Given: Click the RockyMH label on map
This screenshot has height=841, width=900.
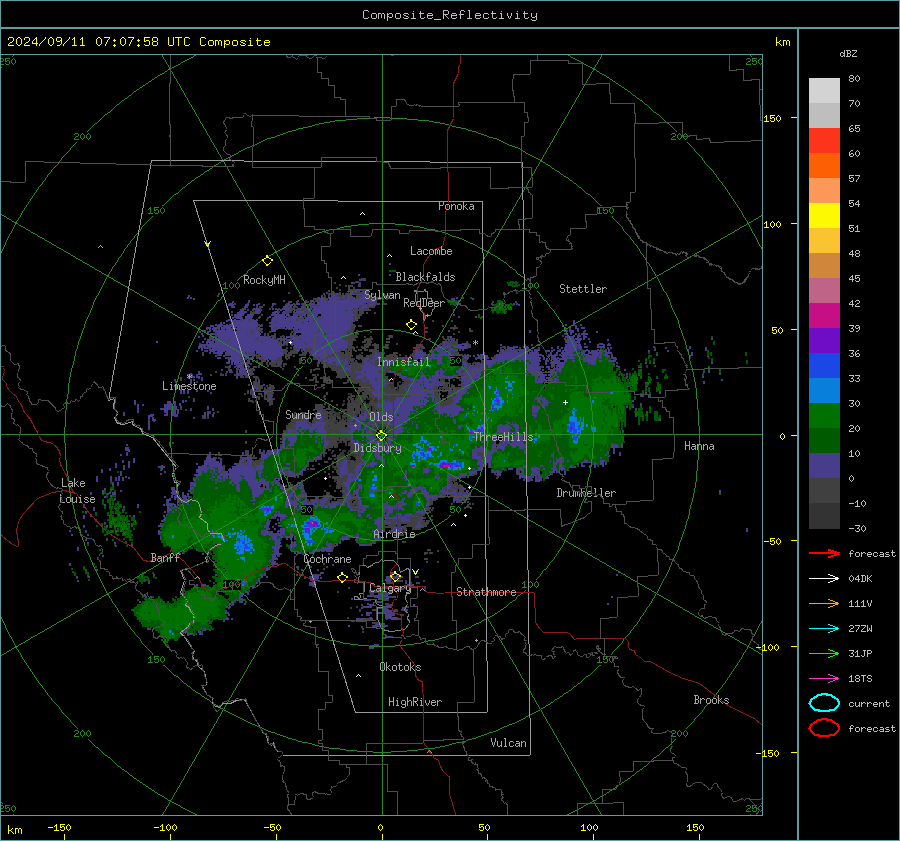Looking at the screenshot, I should tap(264, 280).
